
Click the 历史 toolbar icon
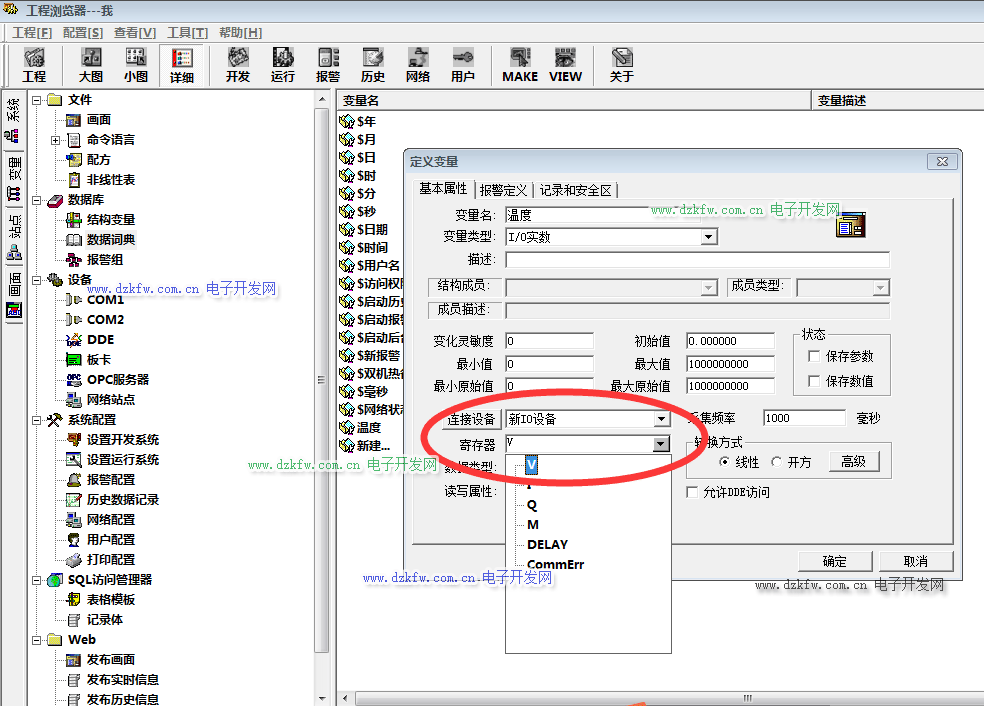[373, 65]
